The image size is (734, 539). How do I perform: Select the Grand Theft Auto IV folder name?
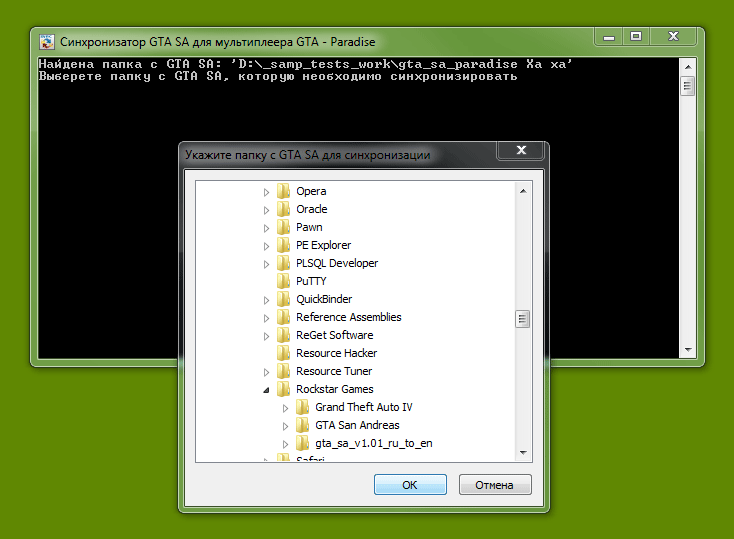click(x=364, y=407)
